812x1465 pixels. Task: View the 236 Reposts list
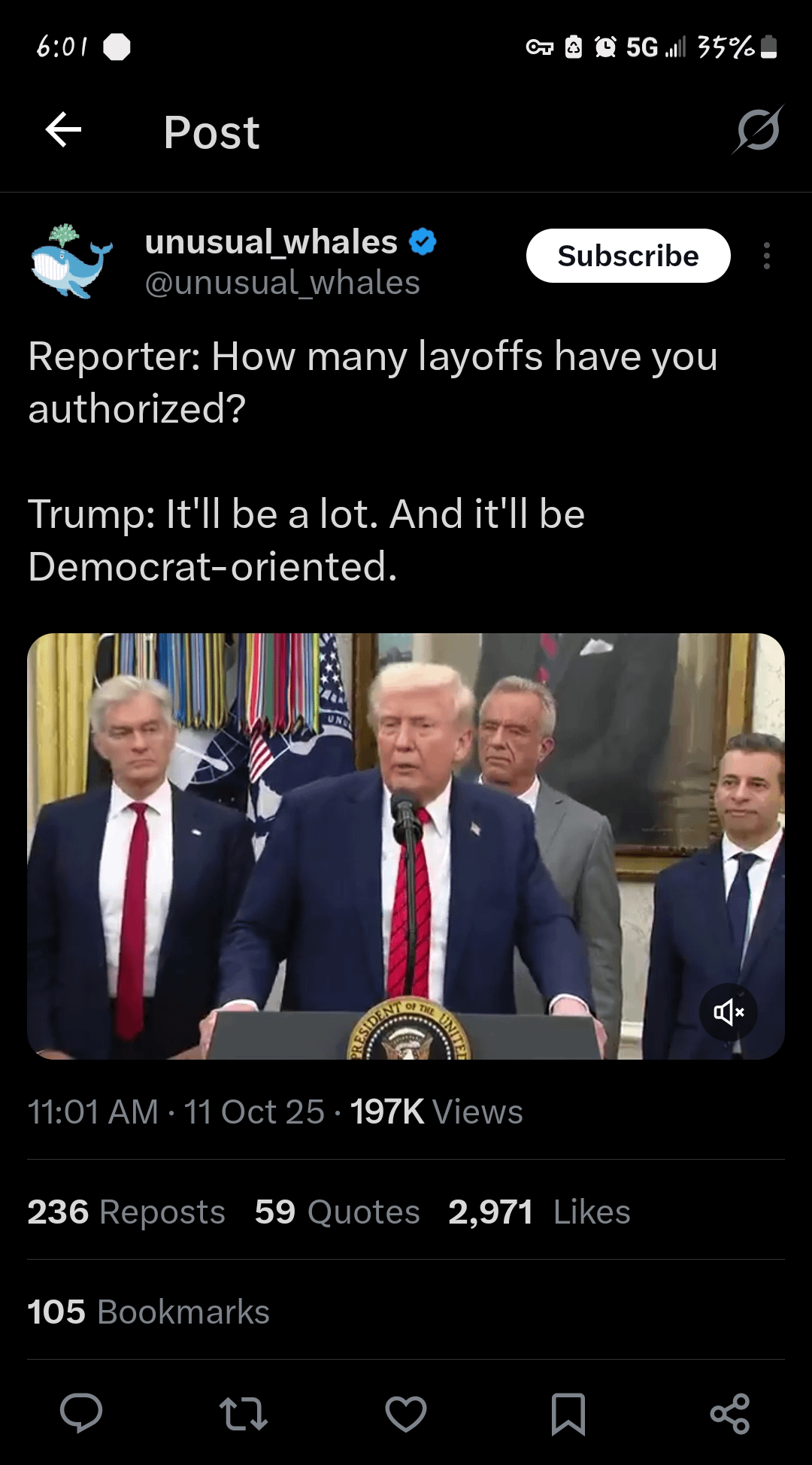coord(126,1212)
